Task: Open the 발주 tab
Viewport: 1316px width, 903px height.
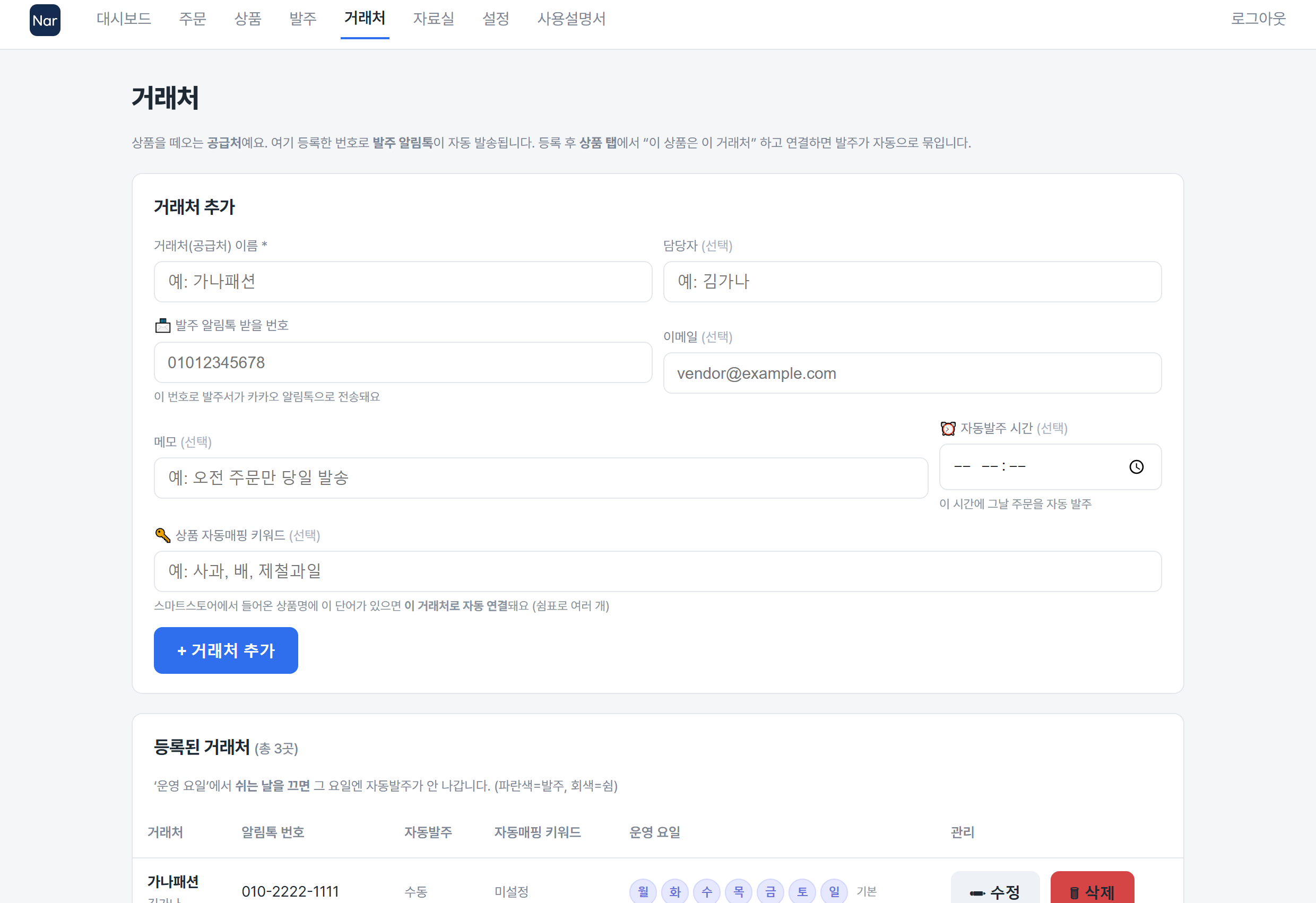Action: (303, 19)
